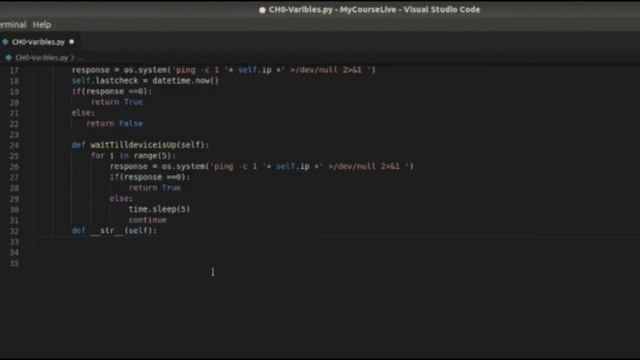Click 'else:' on line 21
This screenshot has height=360, width=640.
point(83,113)
